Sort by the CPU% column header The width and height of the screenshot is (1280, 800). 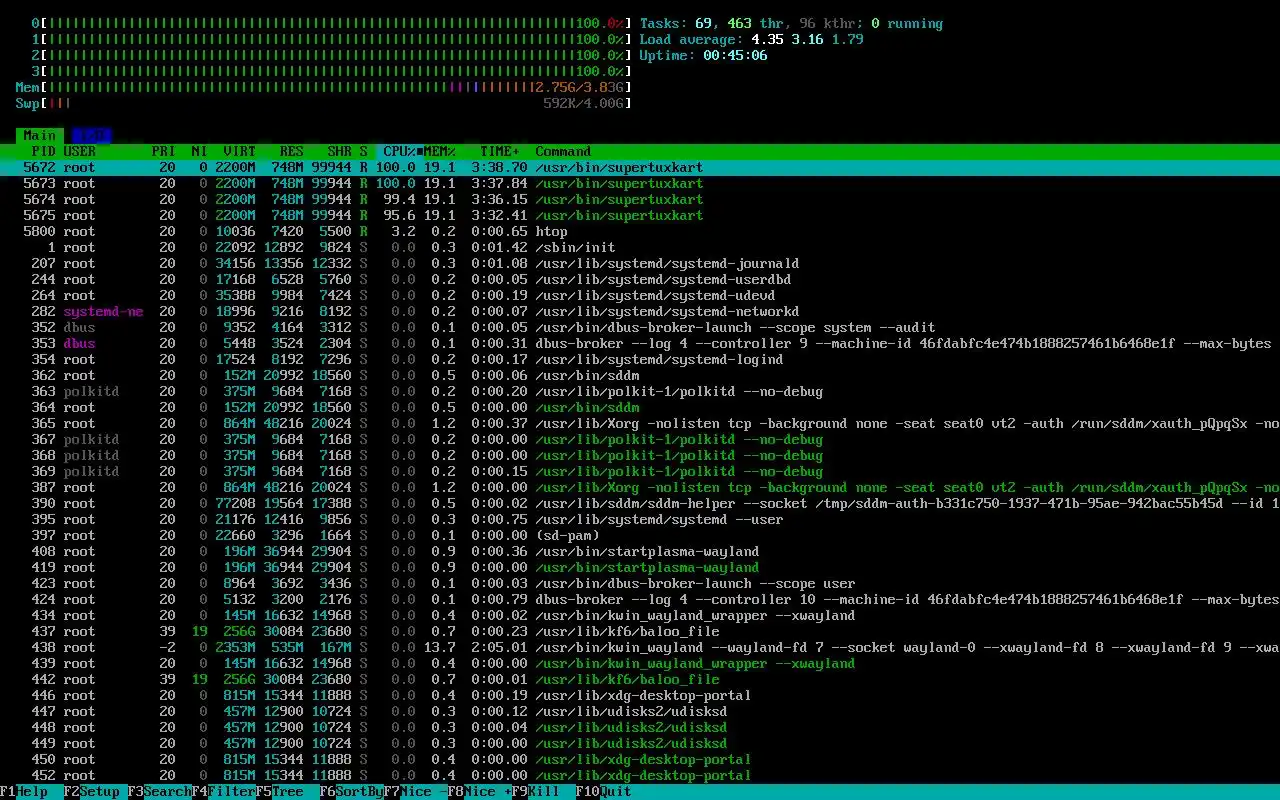pyautogui.click(x=400, y=151)
